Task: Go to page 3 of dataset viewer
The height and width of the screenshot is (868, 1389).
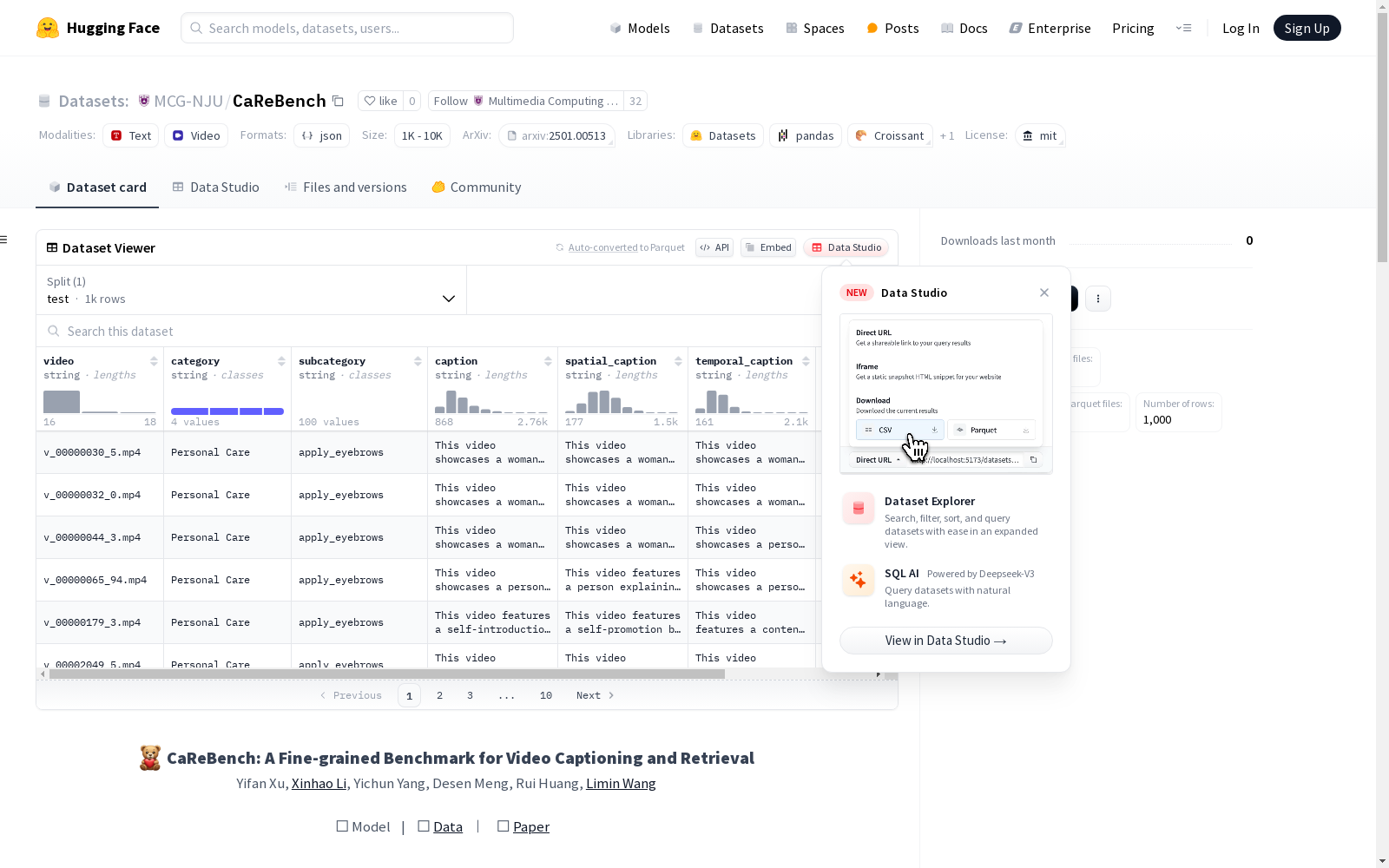Action: [470, 695]
